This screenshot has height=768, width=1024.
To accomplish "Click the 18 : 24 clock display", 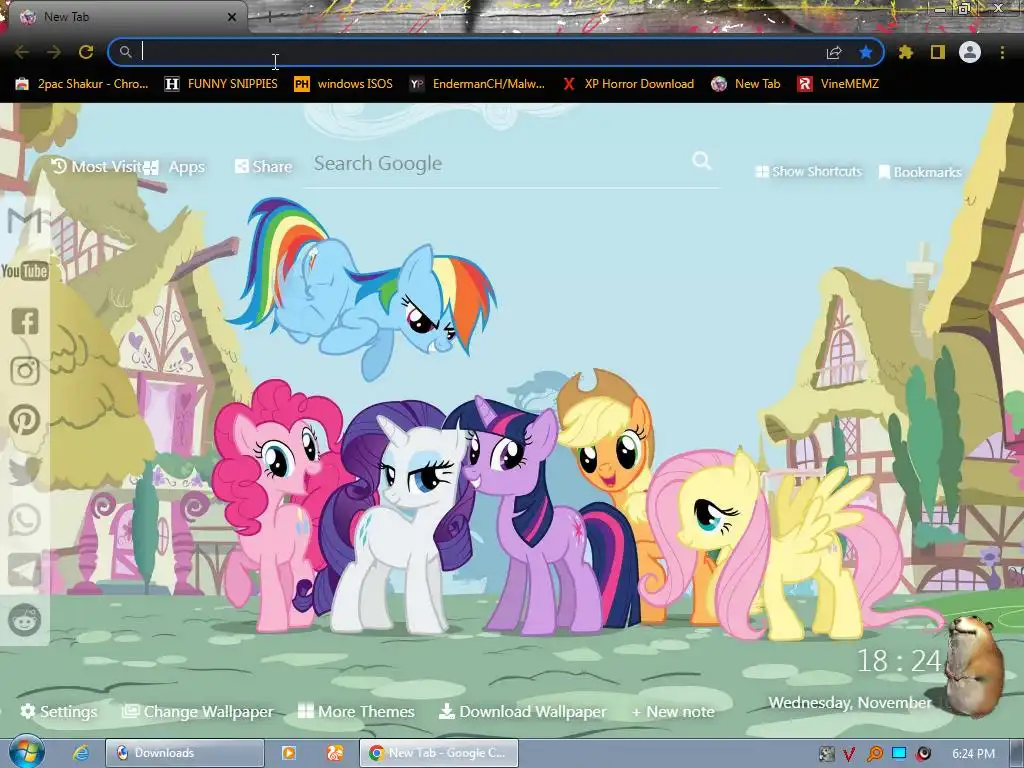I will 899,661.
